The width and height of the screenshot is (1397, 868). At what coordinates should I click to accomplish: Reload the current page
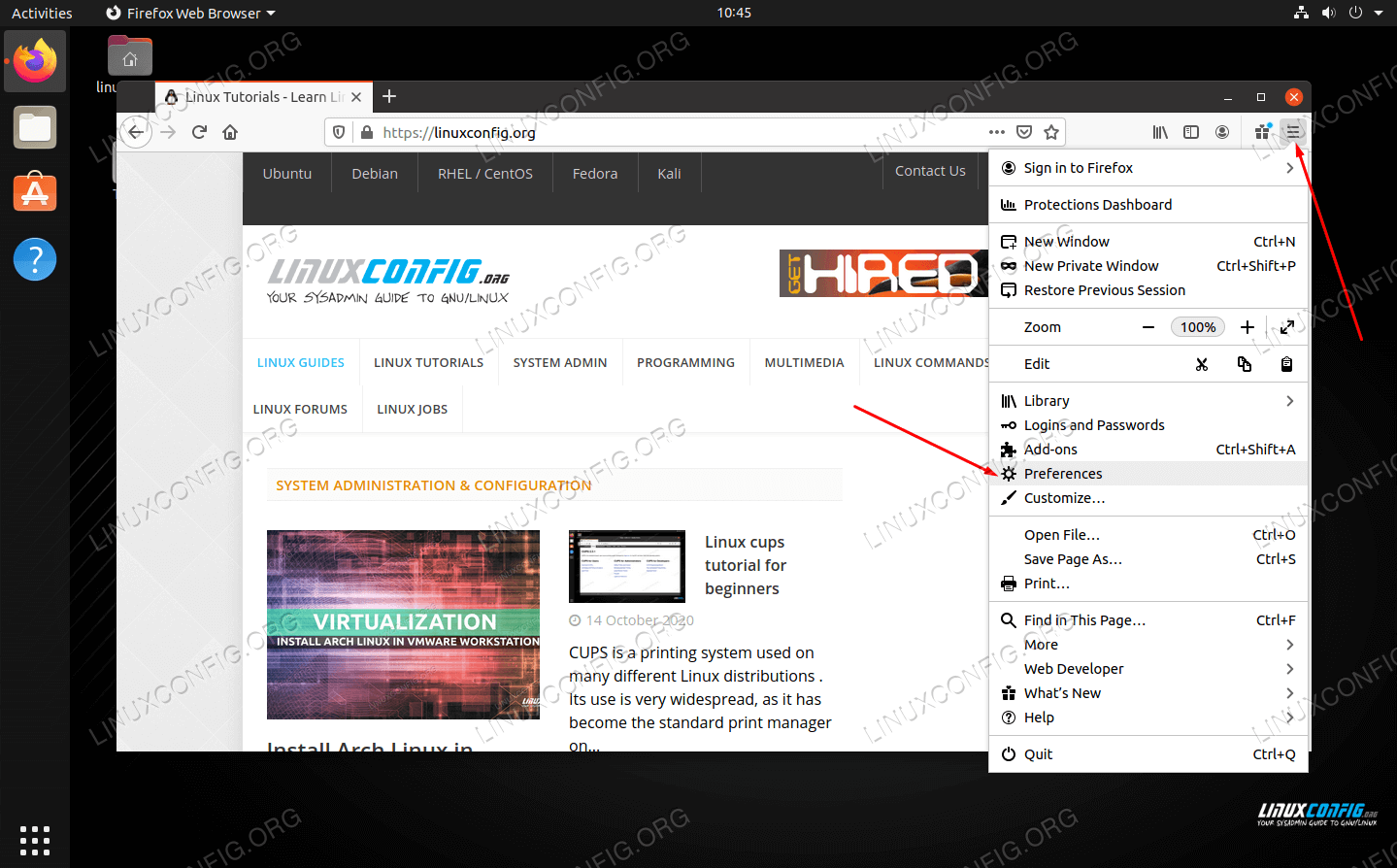199,132
